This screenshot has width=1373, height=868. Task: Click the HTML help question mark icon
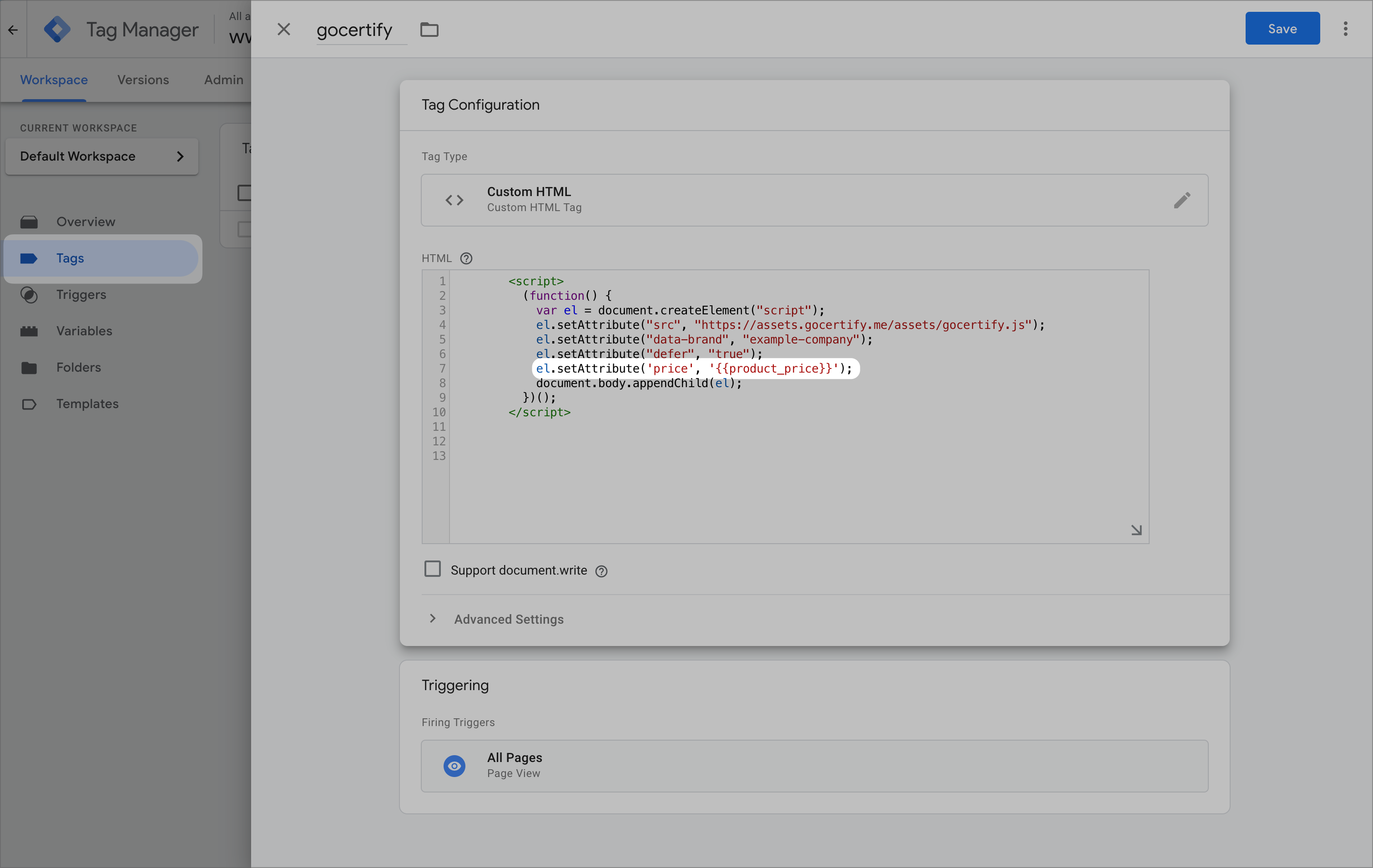click(466, 258)
